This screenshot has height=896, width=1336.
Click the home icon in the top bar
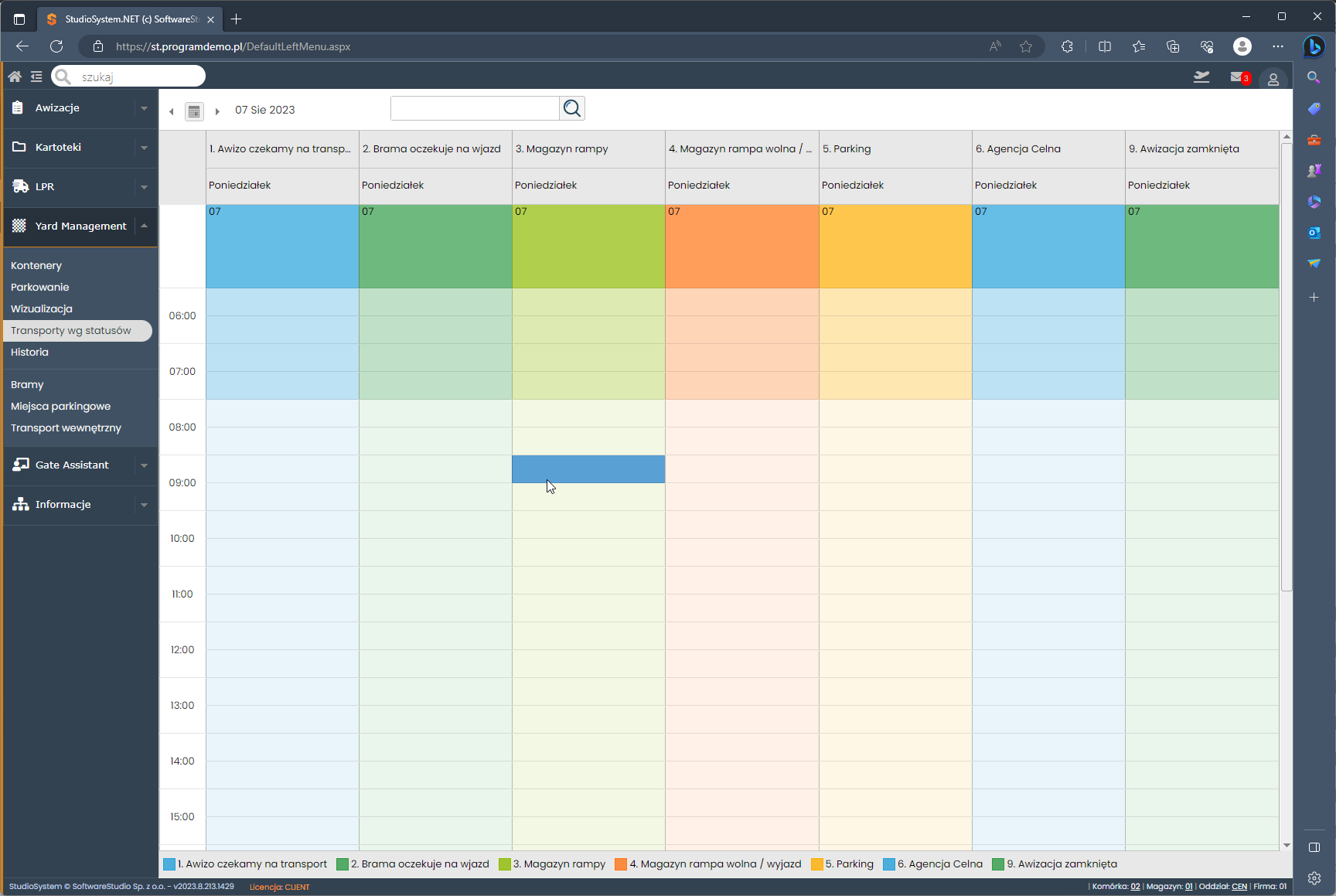(x=15, y=77)
